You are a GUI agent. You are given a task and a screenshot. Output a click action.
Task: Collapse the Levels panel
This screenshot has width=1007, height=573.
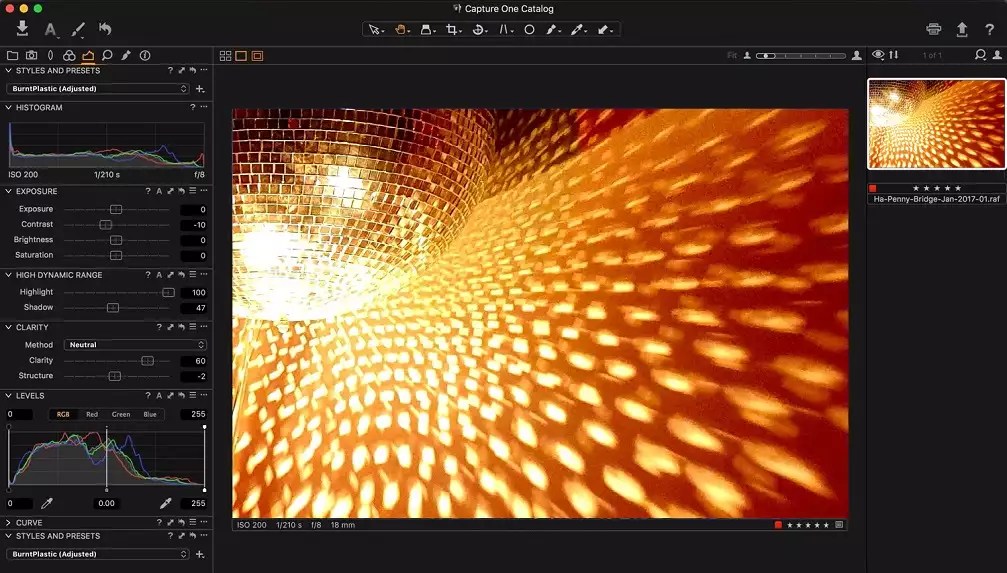pyautogui.click(x=8, y=396)
